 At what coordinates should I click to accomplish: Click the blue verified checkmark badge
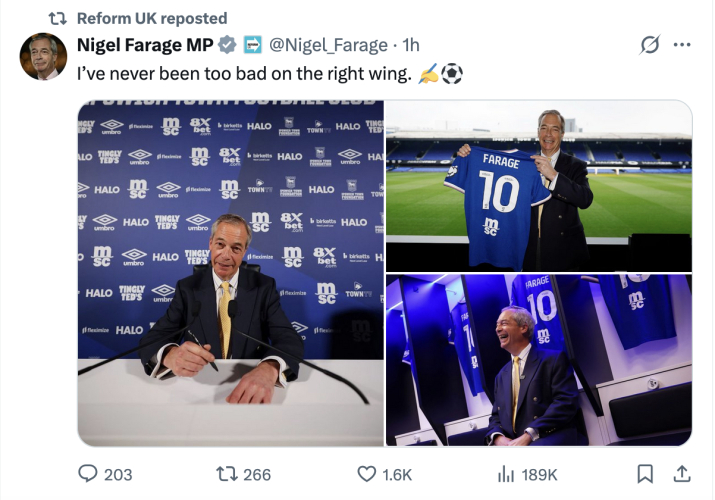click(x=228, y=45)
